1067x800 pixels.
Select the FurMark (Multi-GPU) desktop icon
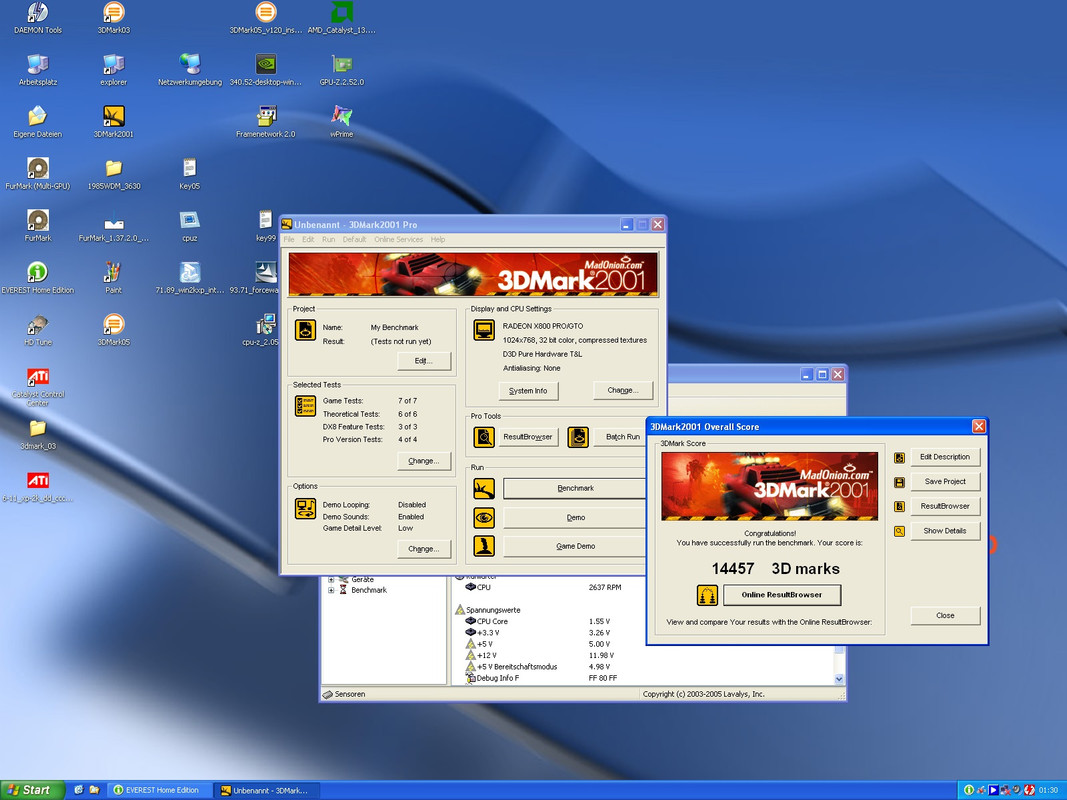tap(37, 174)
